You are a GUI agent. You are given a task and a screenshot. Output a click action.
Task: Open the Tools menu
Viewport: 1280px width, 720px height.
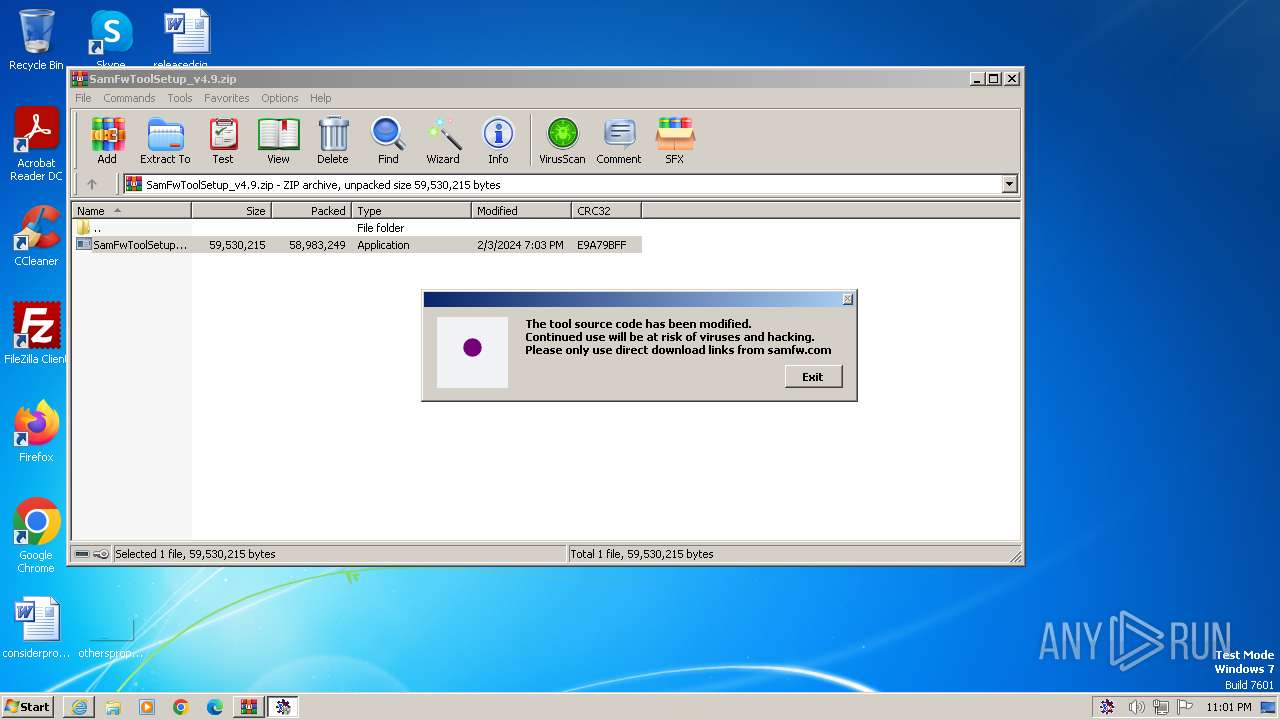180,98
